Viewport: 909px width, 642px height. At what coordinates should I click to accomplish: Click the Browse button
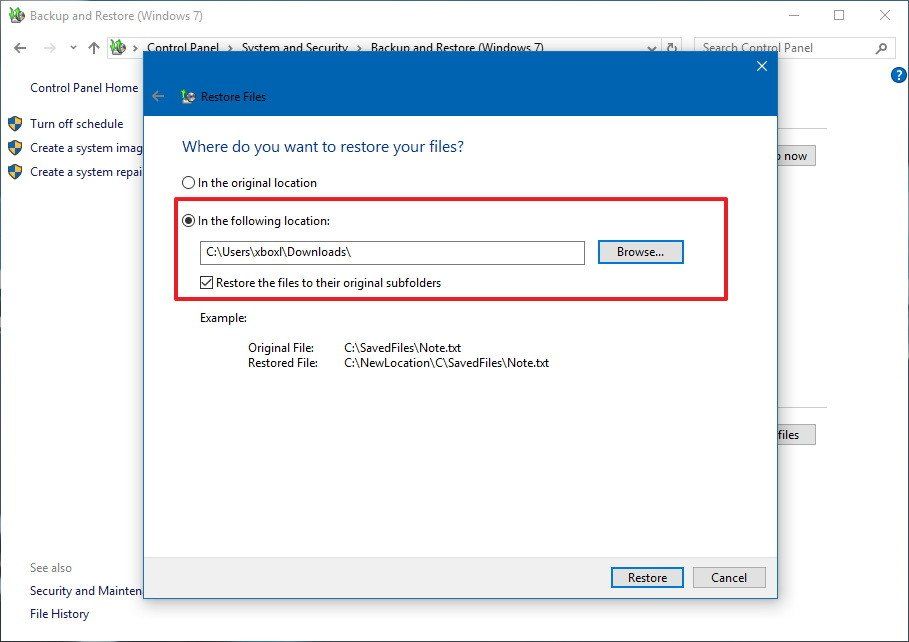pos(640,252)
